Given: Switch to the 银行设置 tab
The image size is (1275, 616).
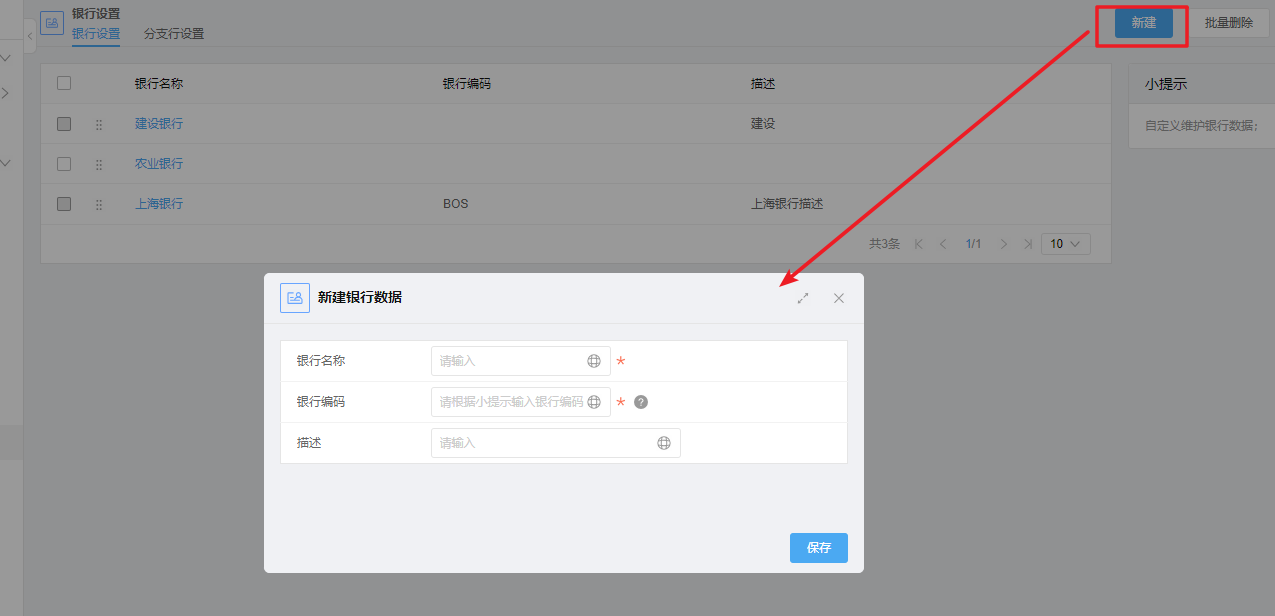Looking at the screenshot, I should click(x=96, y=34).
